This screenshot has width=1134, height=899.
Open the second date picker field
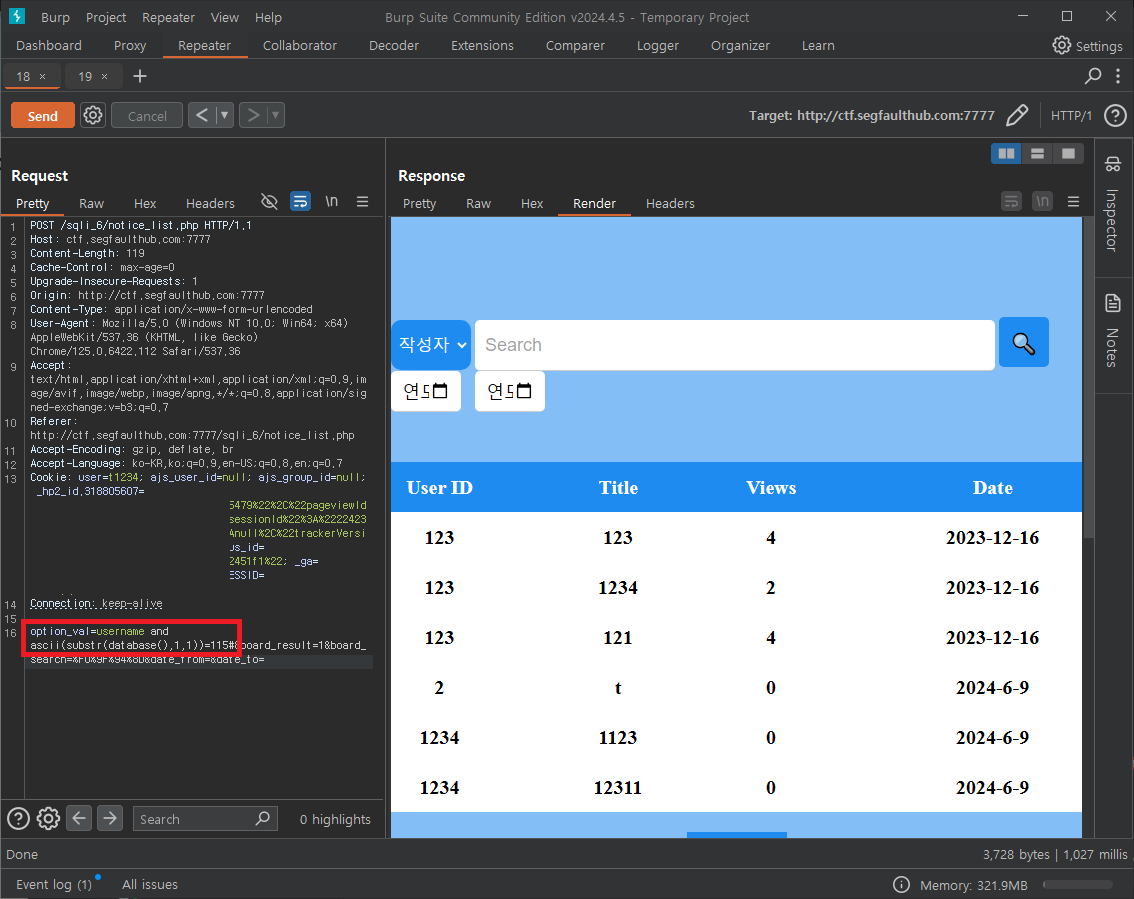pos(510,391)
